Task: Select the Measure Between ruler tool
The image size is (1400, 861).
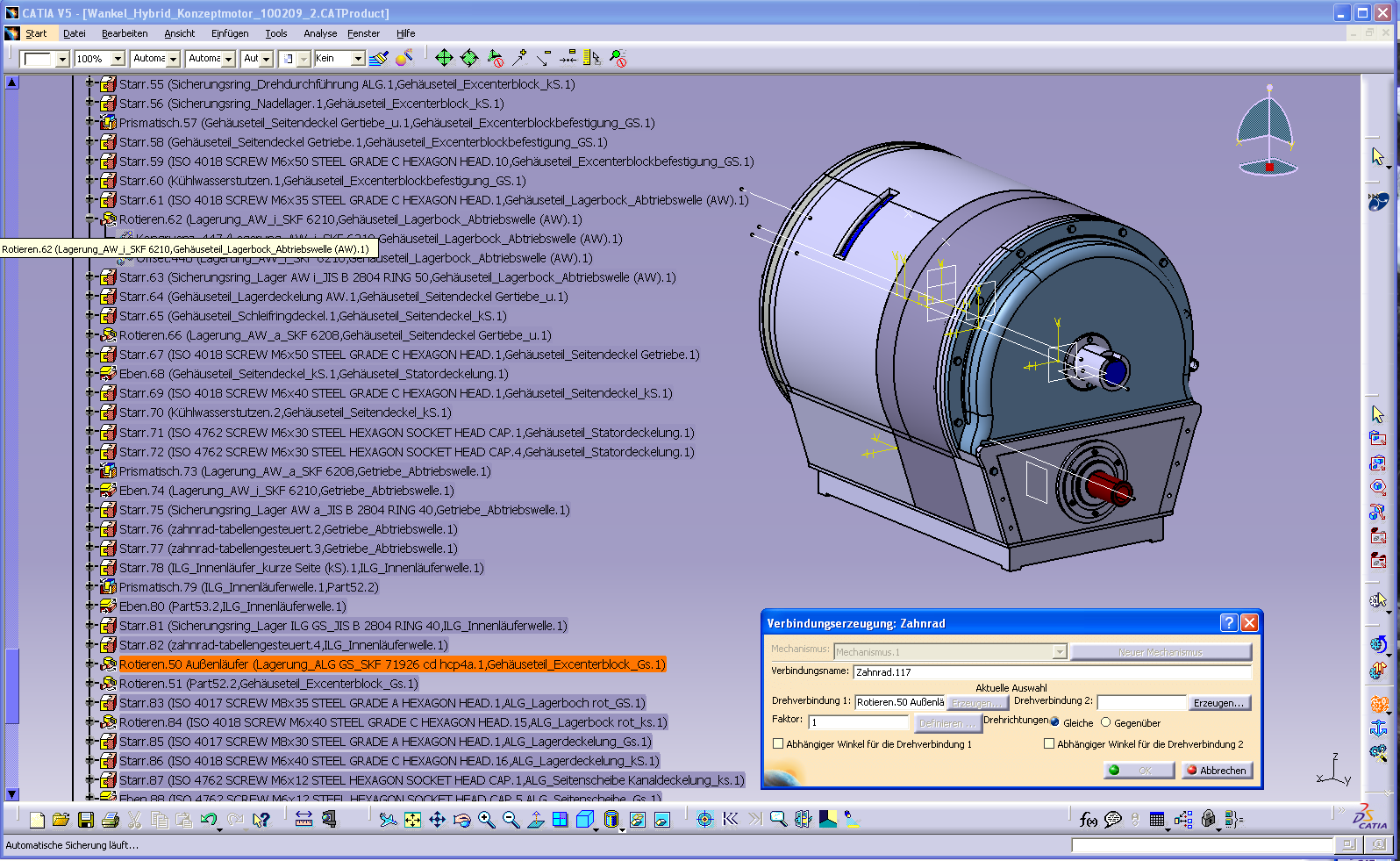Action: tap(304, 820)
